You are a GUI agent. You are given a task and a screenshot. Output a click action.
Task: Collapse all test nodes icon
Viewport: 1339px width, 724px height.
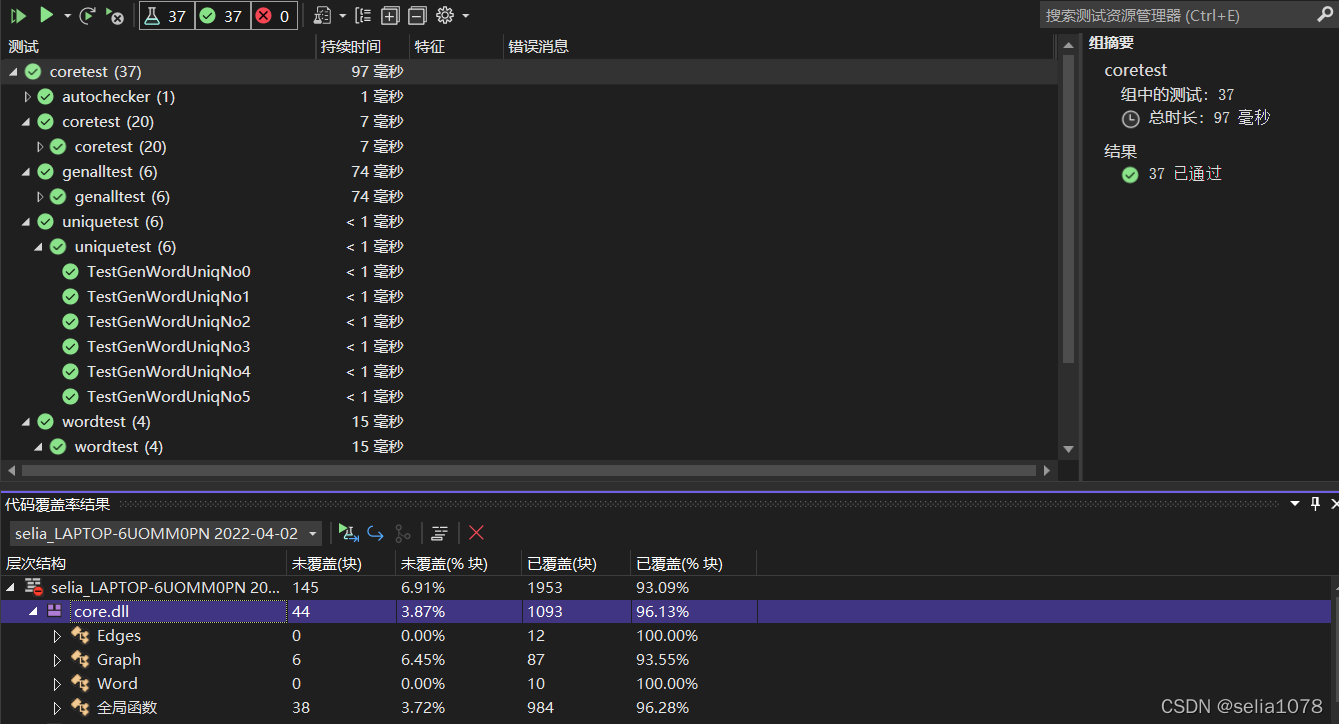coord(417,15)
